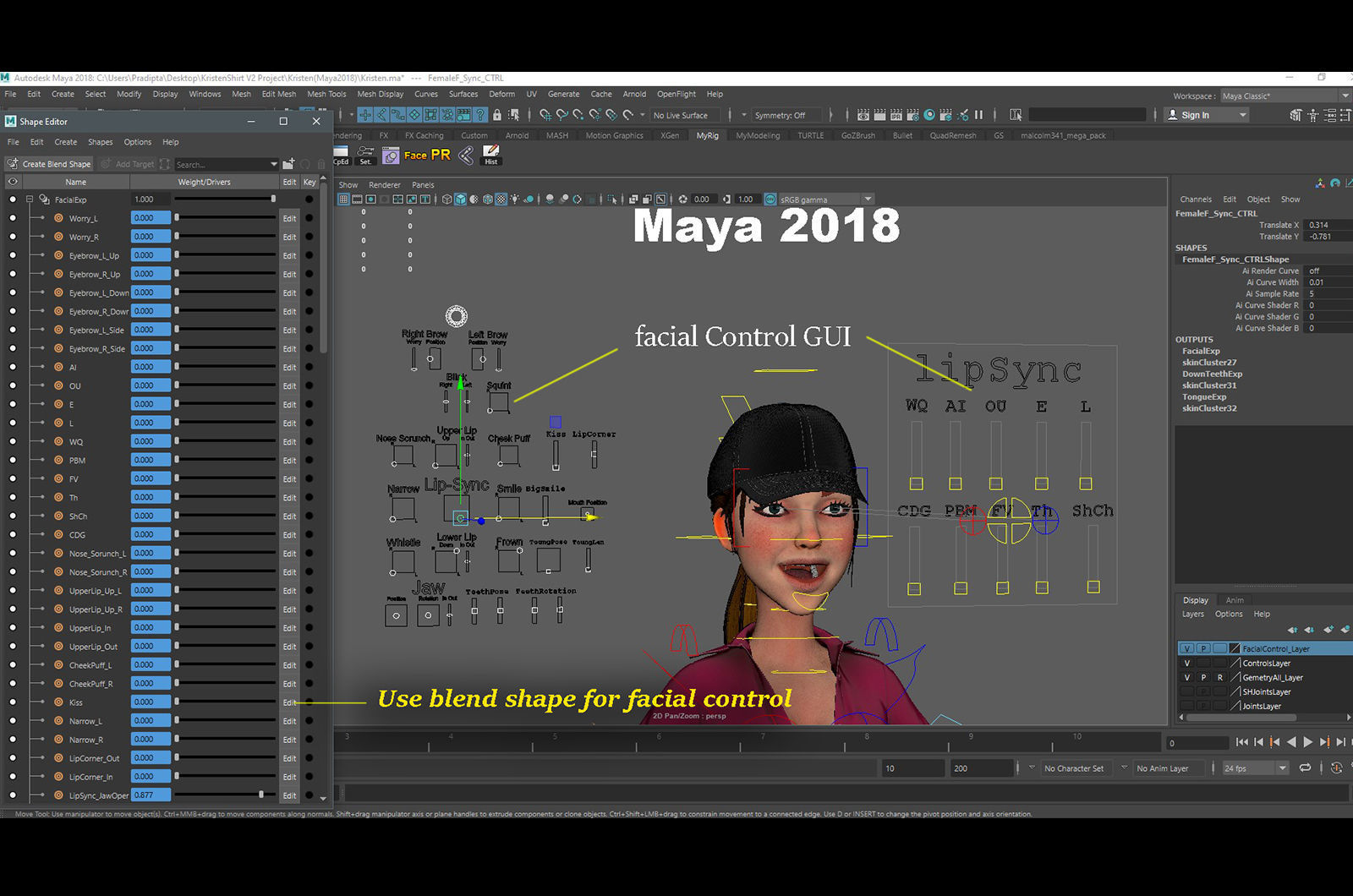Click the textured display checker icon

pyautogui.click(x=501, y=199)
